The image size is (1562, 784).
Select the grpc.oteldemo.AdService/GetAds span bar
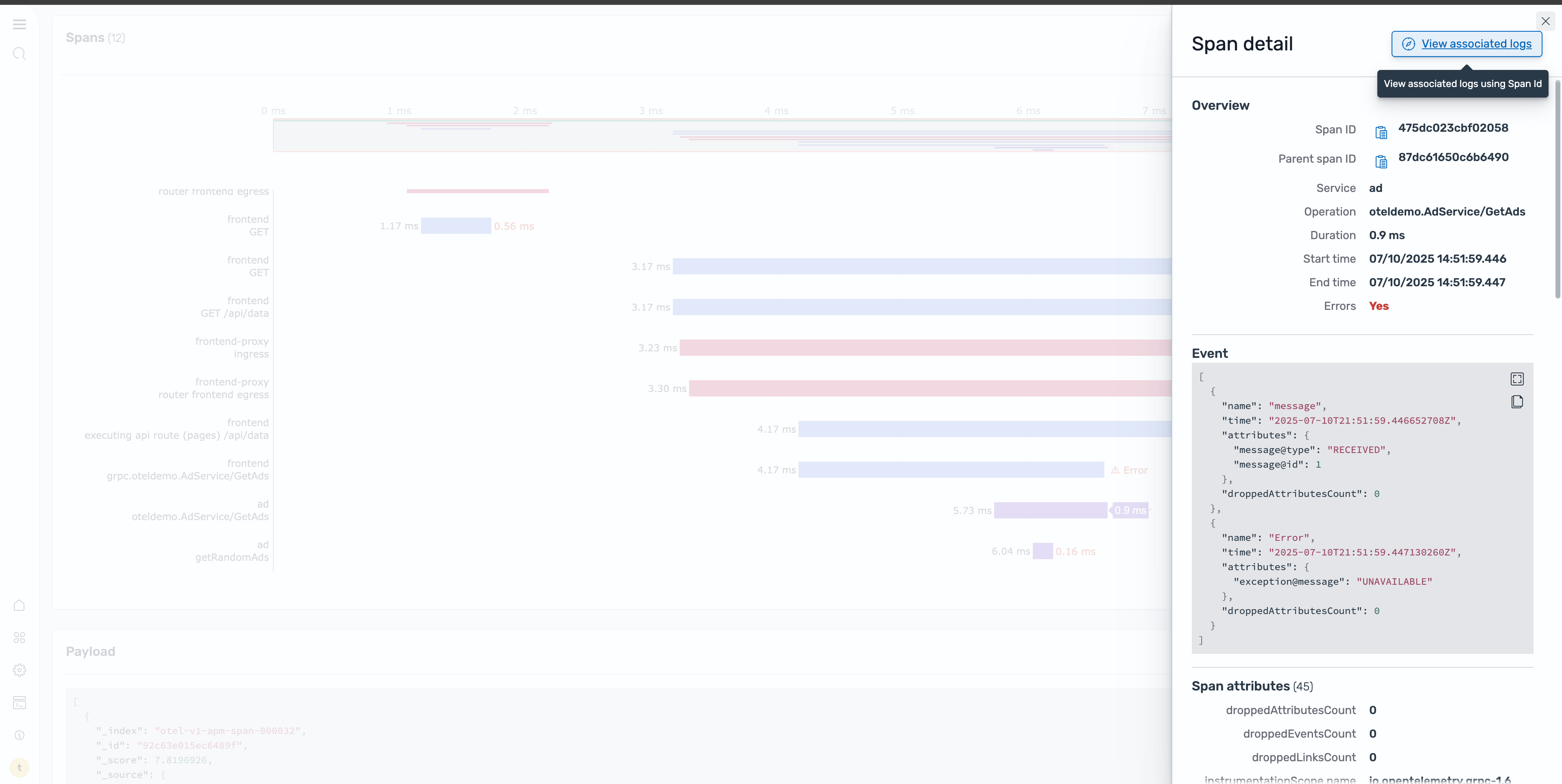coord(951,470)
